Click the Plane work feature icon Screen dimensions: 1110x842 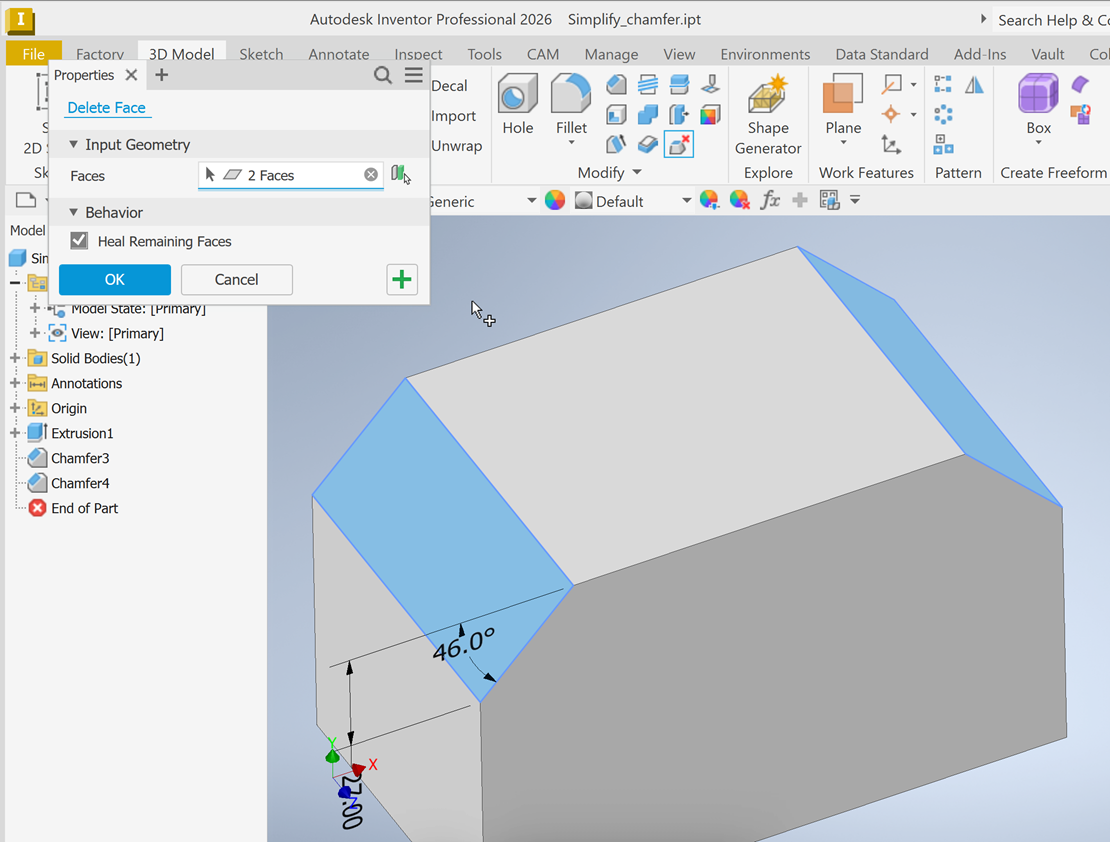(842, 94)
